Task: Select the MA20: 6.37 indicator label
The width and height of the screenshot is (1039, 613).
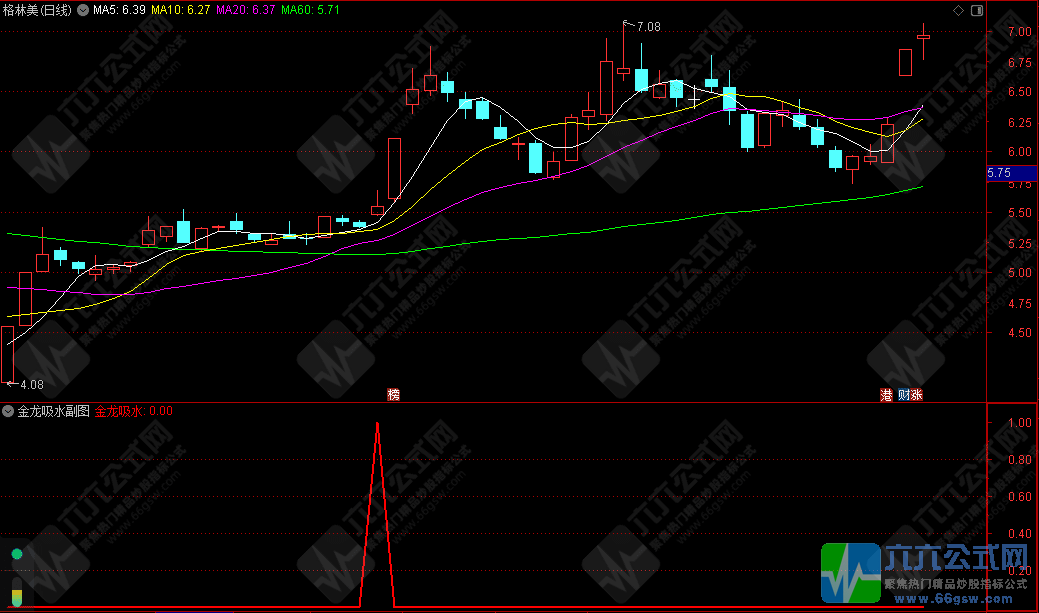Action: 246,10
